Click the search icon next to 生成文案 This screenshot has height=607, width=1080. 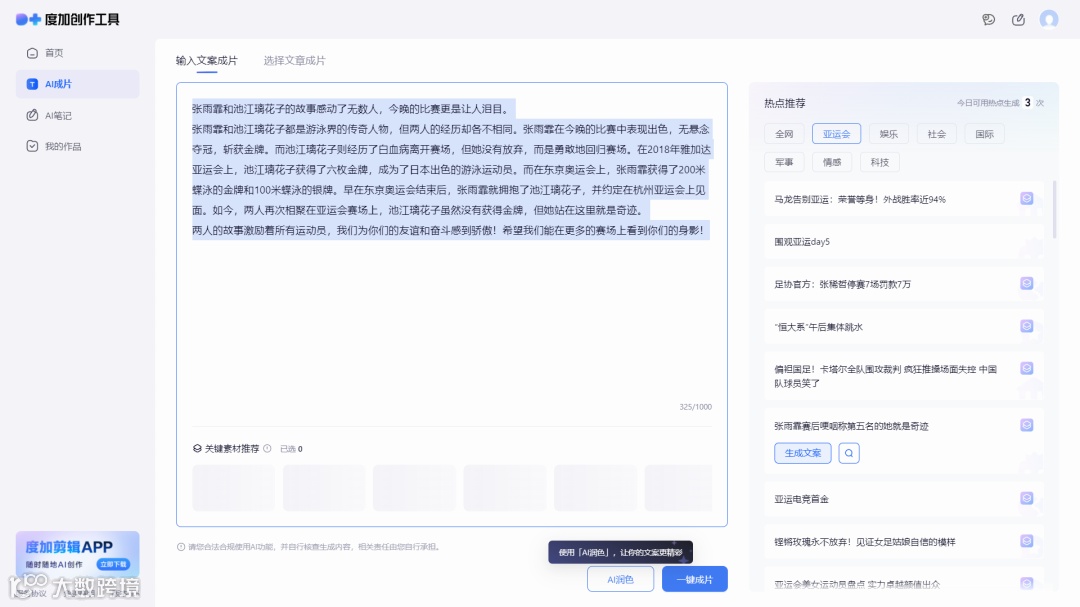(x=849, y=453)
